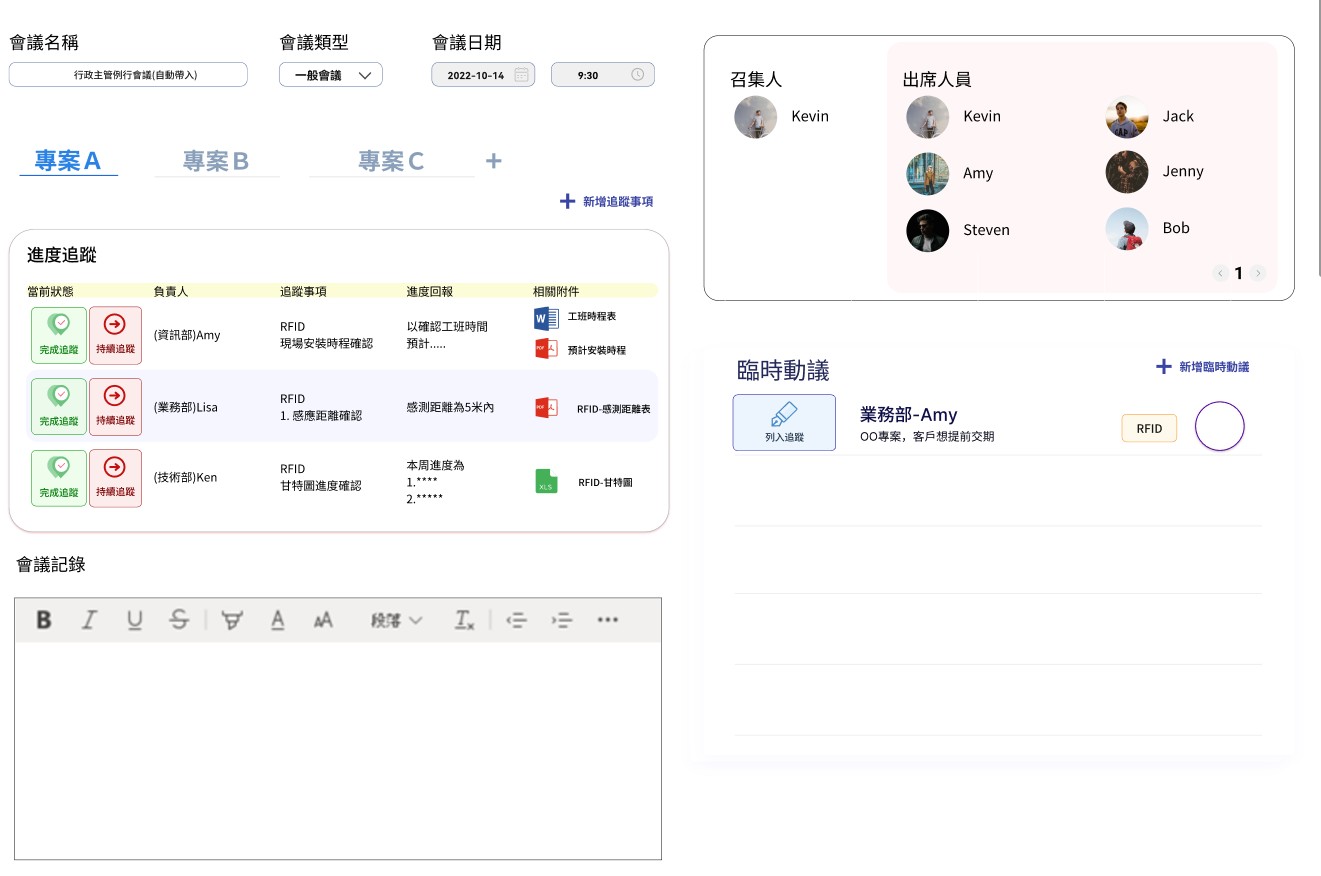Select attendee Jack's avatar
This screenshot has height=876, width=1321.
1127,117
